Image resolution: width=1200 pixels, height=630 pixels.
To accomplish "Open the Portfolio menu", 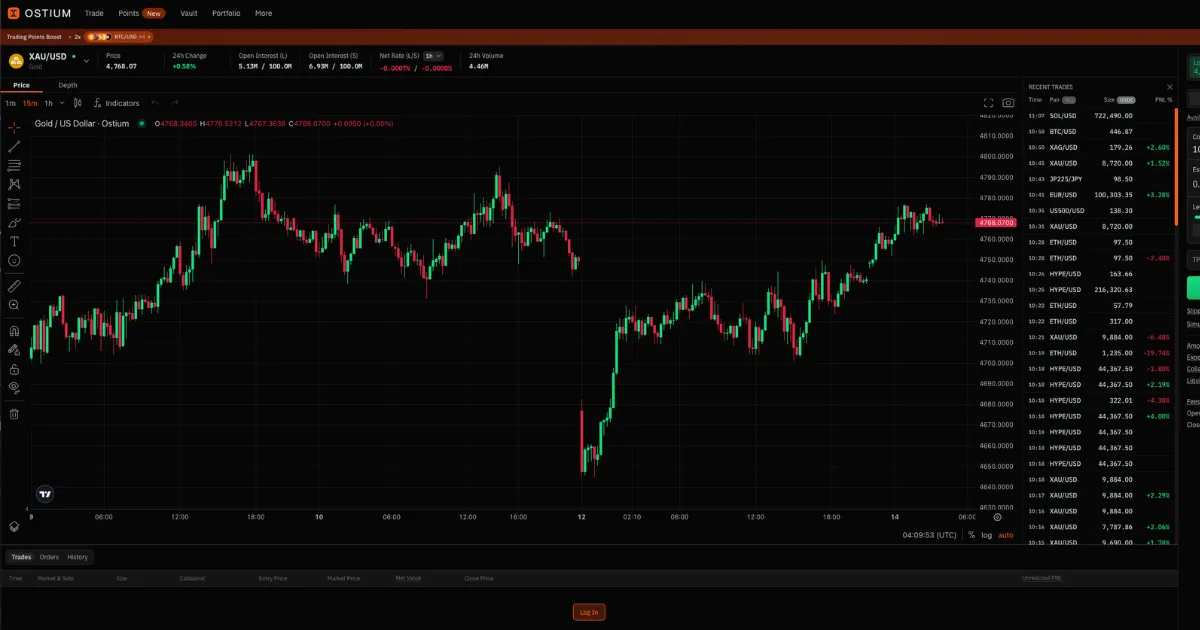I will click(226, 13).
